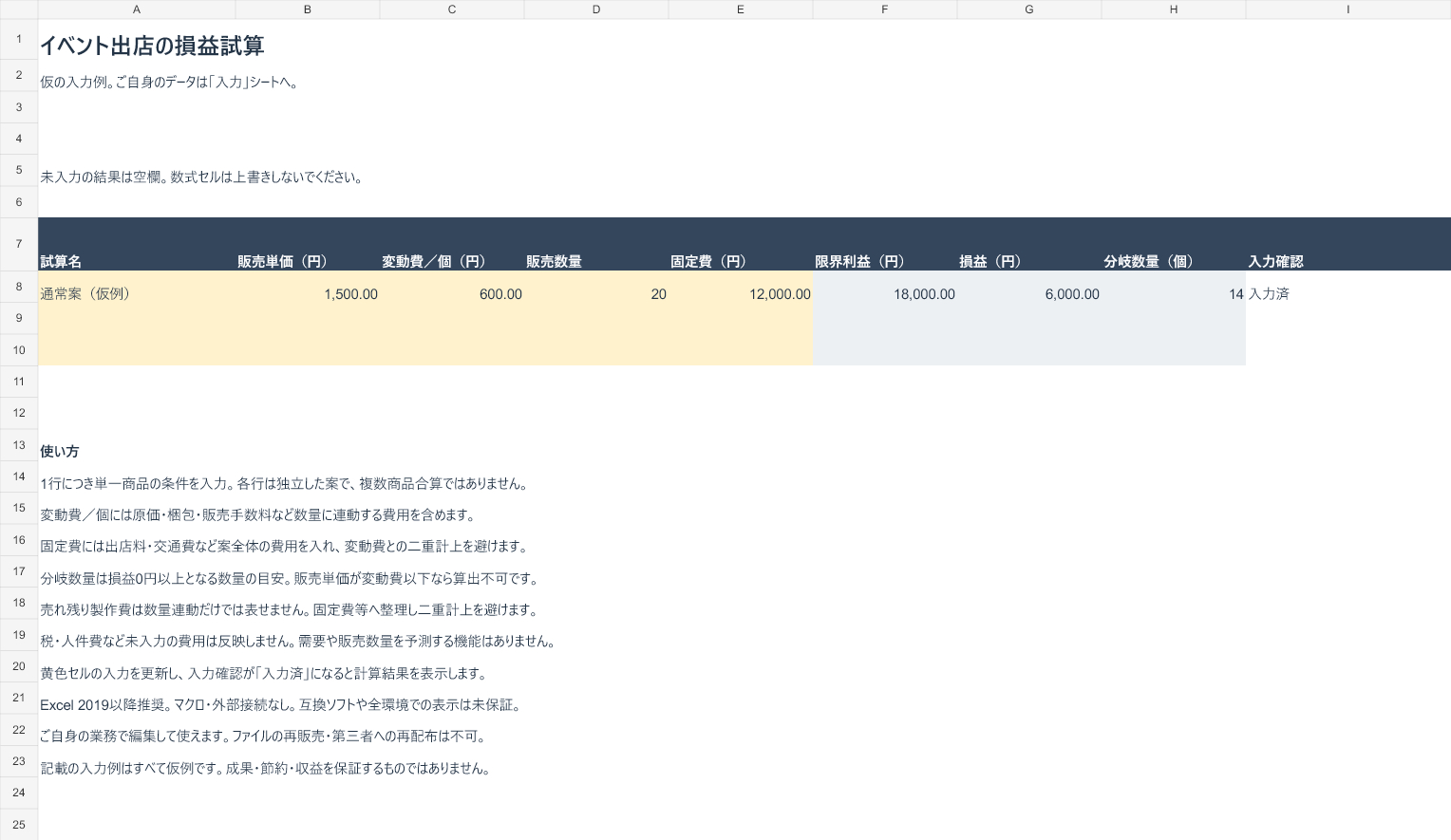The width and height of the screenshot is (1451, 840).
Task: Click the 販売数量 header cell
Action: [x=596, y=244]
